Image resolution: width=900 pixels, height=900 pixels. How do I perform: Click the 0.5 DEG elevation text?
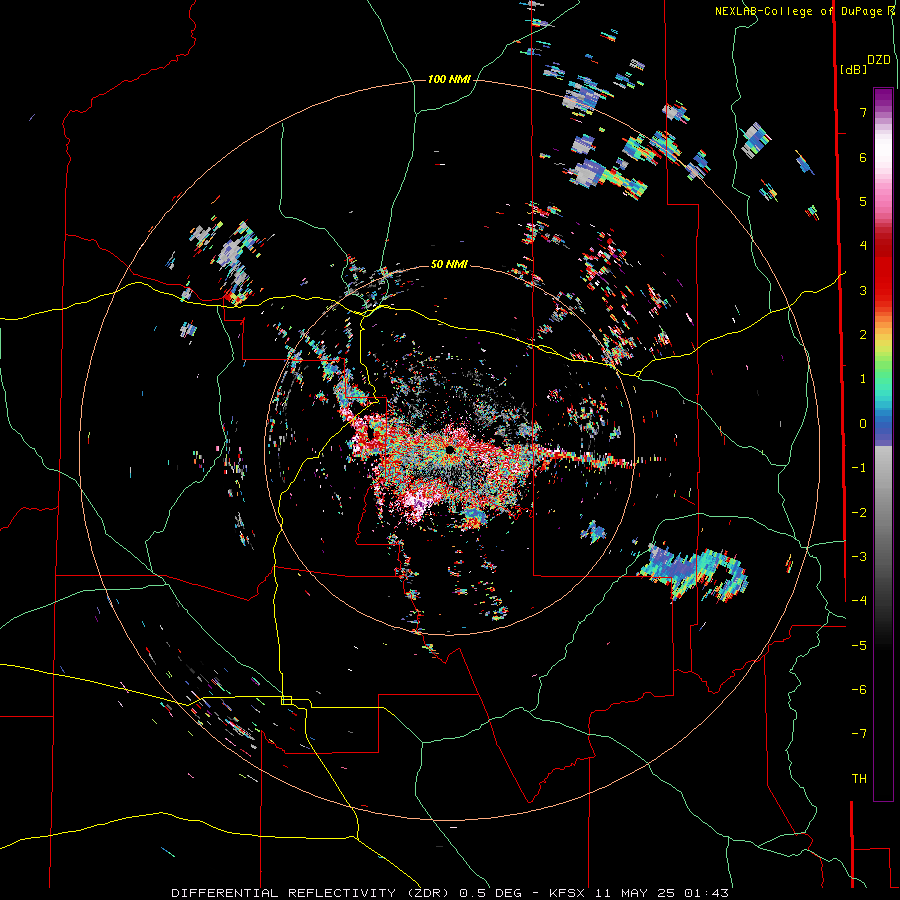click(x=490, y=893)
